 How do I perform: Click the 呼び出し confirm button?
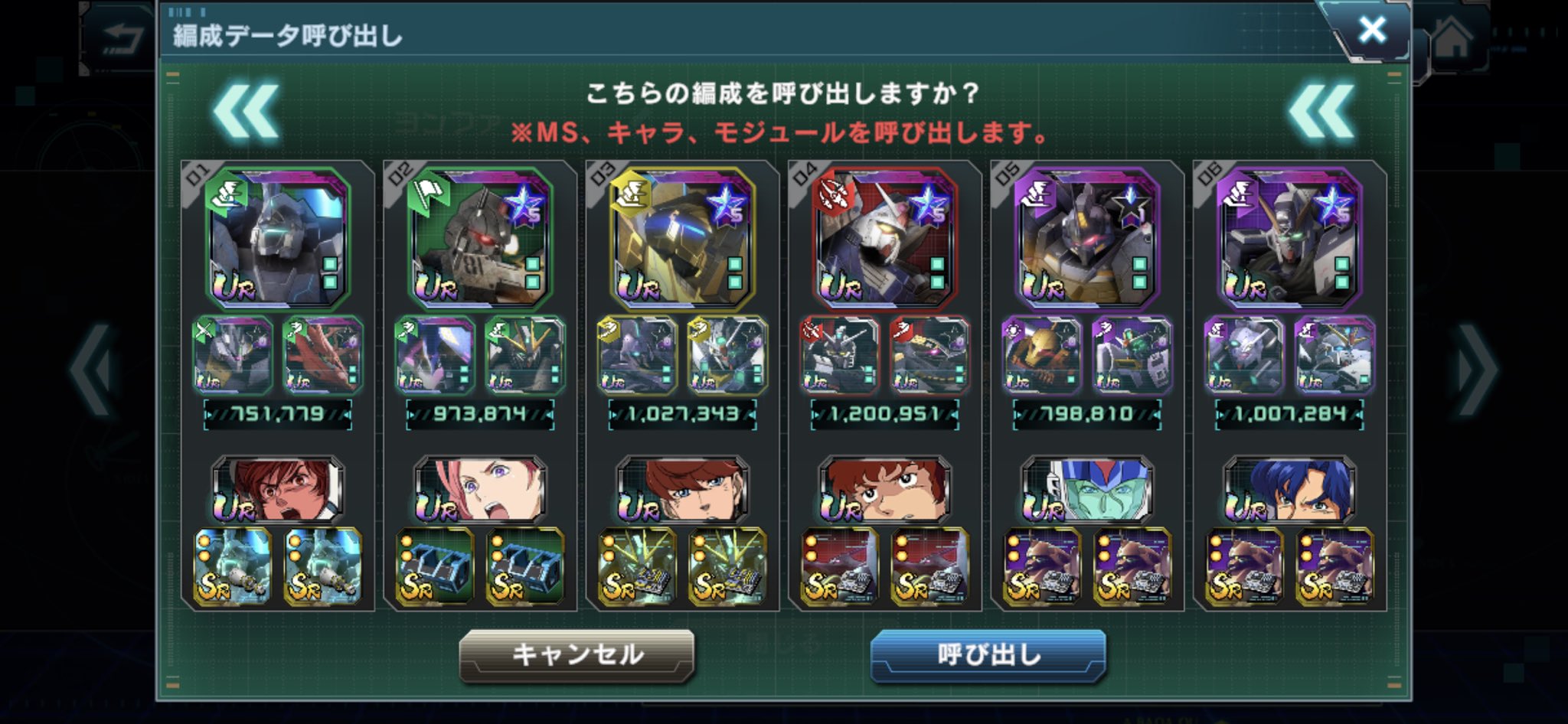pos(988,655)
